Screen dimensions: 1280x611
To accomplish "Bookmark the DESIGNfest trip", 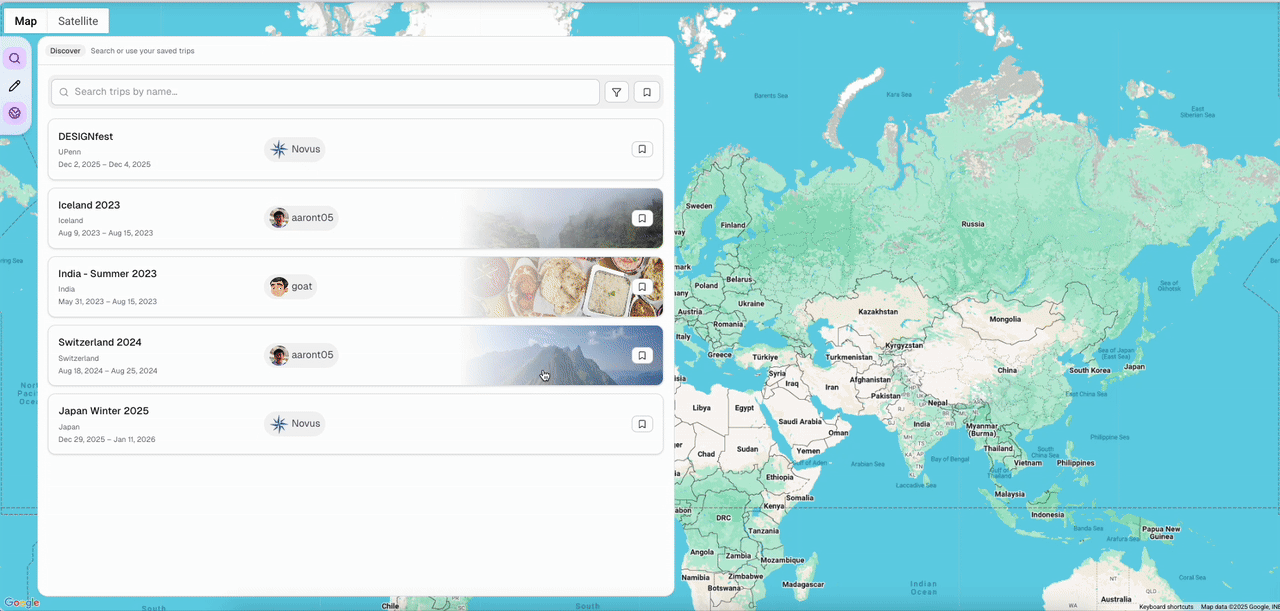I will pyautogui.click(x=642, y=149).
